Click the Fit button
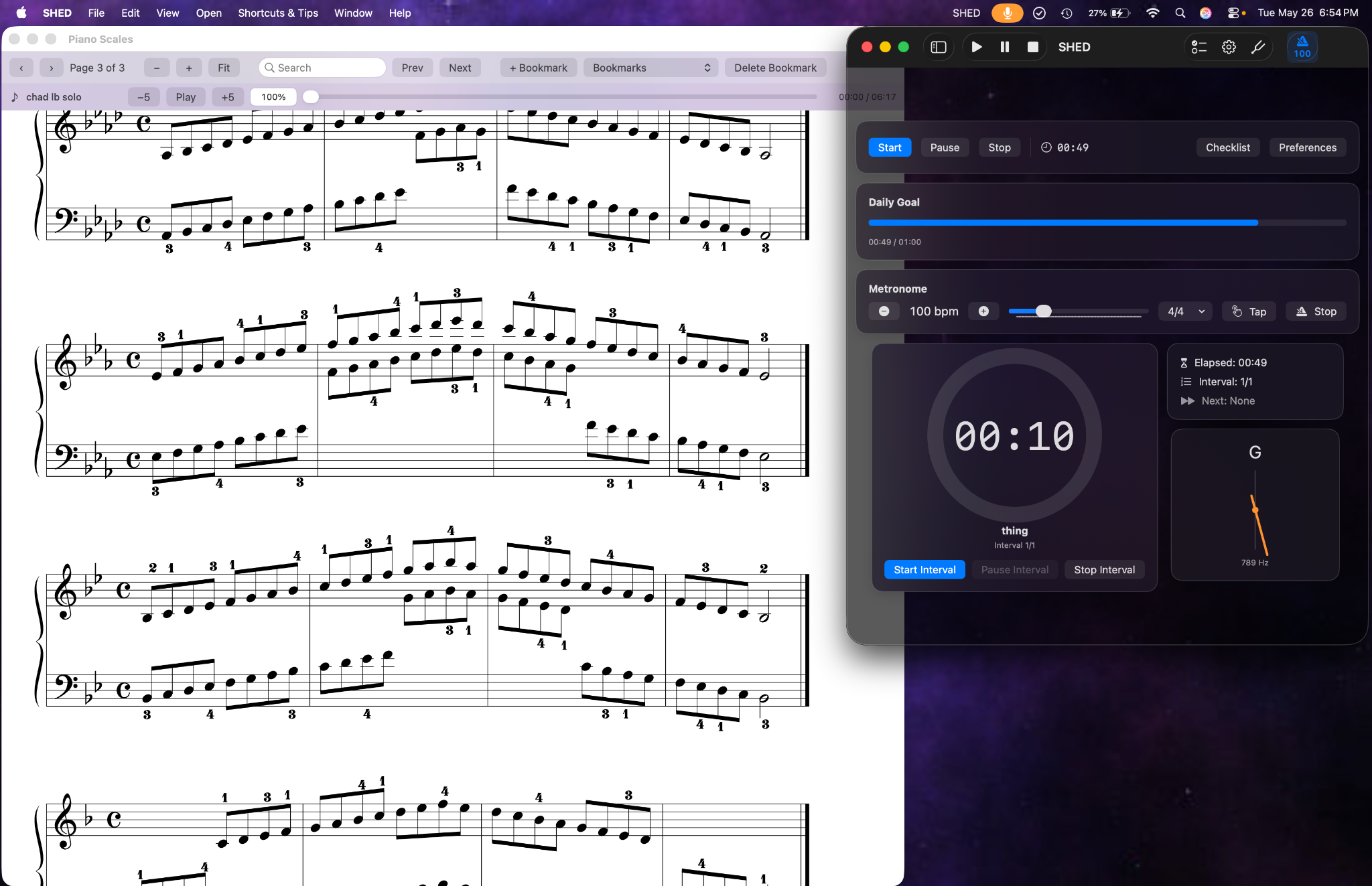1372x886 pixels. [224, 68]
